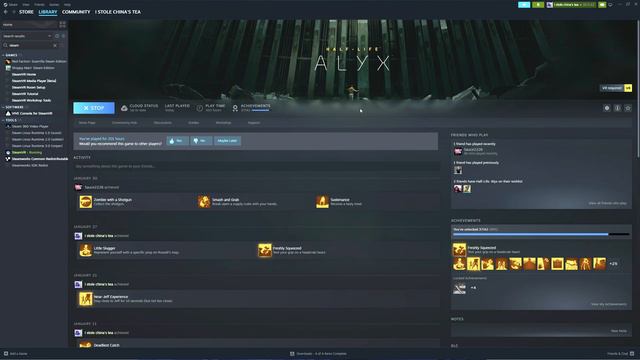Click the Maybe Later button
Image resolution: width=640 pixels, height=360 pixels.
click(227, 141)
